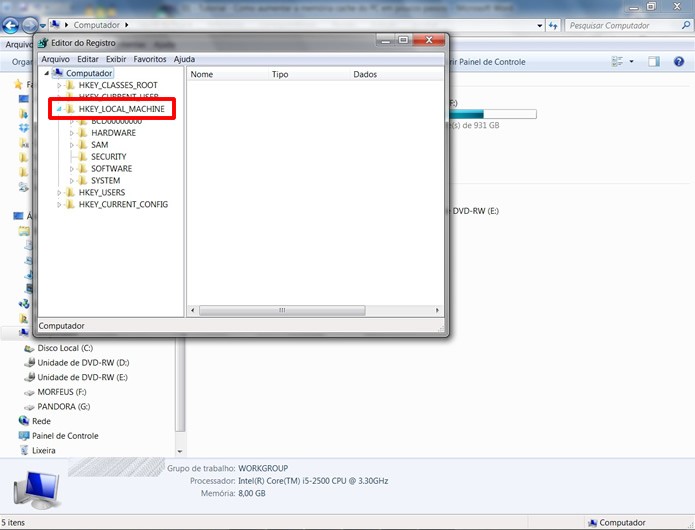Select the HKEY_CLASSES_ROOT folder icon
The width and height of the screenshot is (695, 530).
(70, 85)
